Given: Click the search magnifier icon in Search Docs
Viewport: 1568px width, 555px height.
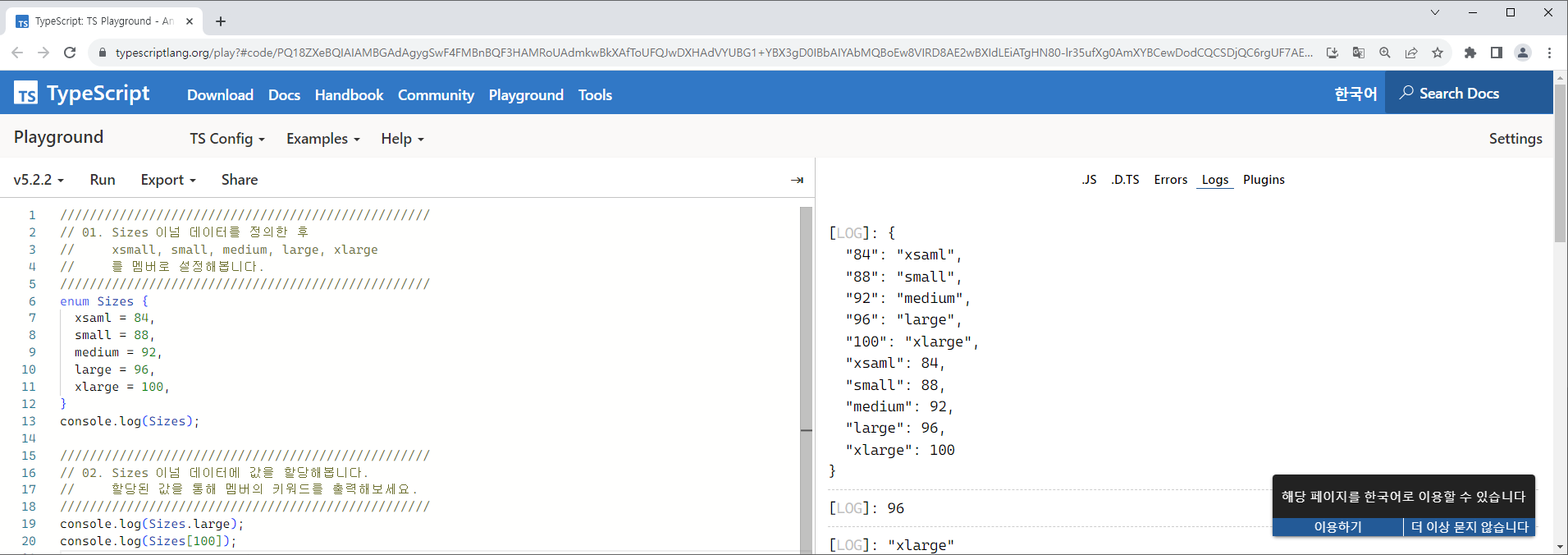Looking at the screenshot, I should point(1406,93).
